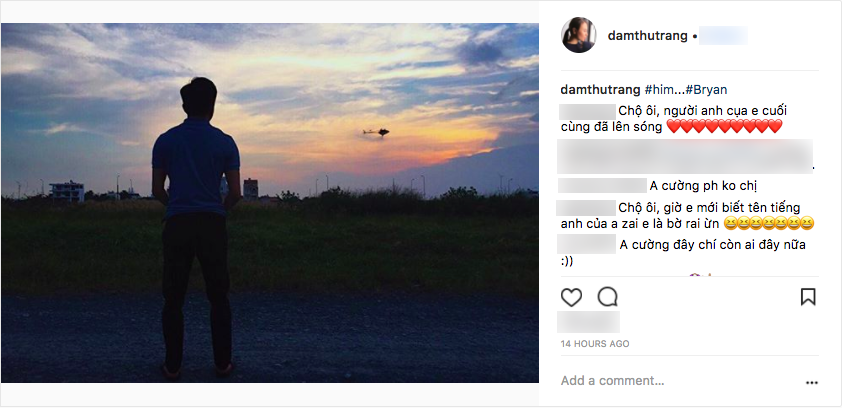The height and width of the screenshot is (408, 842).
Task: Click the '14 HOURS AGO' timestamp
Action: (594, 344)
